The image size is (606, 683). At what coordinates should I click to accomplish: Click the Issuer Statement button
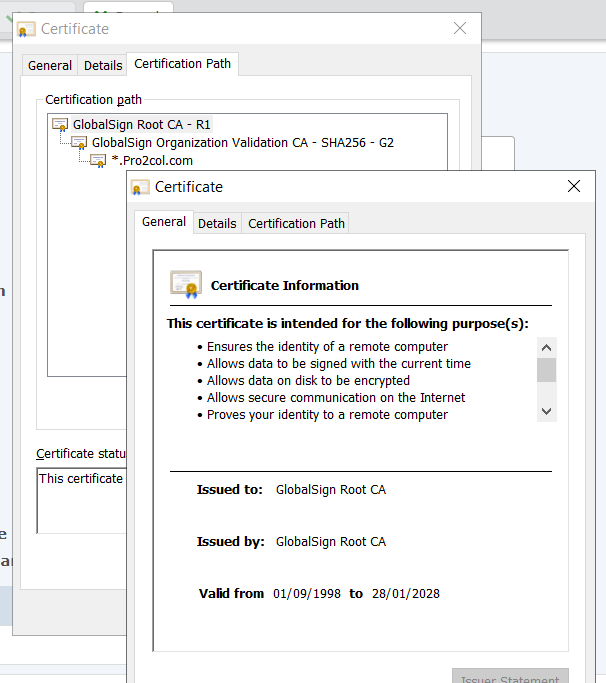pos(510,677)
